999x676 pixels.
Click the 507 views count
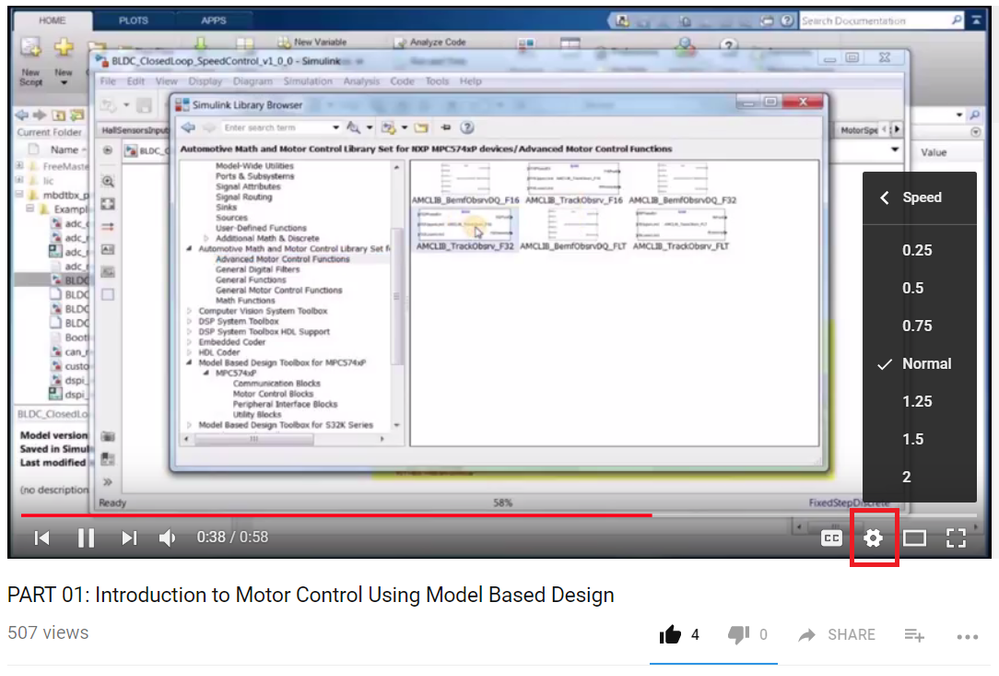point(48,633)
